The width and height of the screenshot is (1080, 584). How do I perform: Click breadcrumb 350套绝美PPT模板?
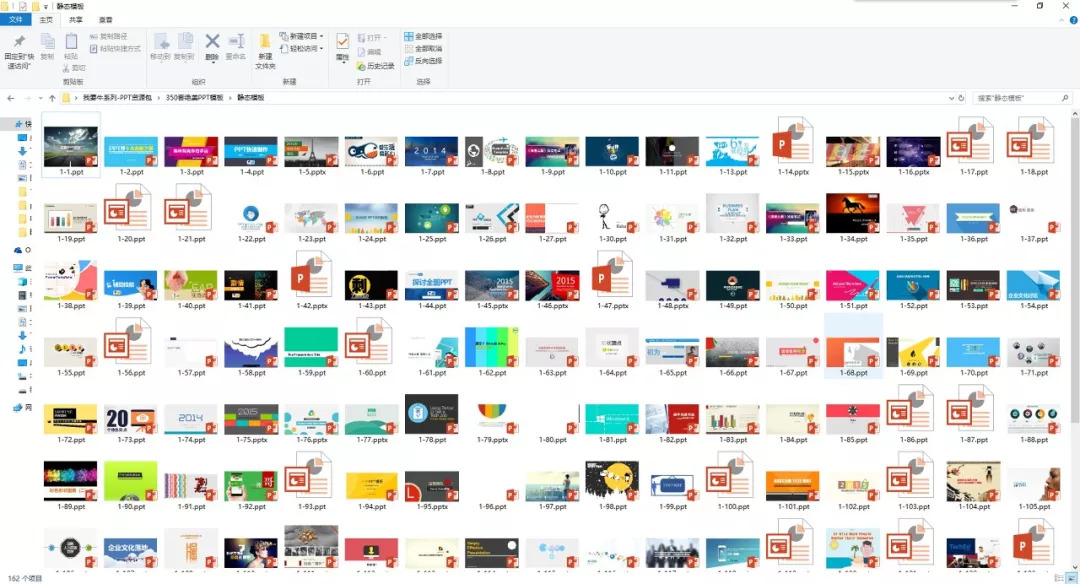(x=195, y=98)
